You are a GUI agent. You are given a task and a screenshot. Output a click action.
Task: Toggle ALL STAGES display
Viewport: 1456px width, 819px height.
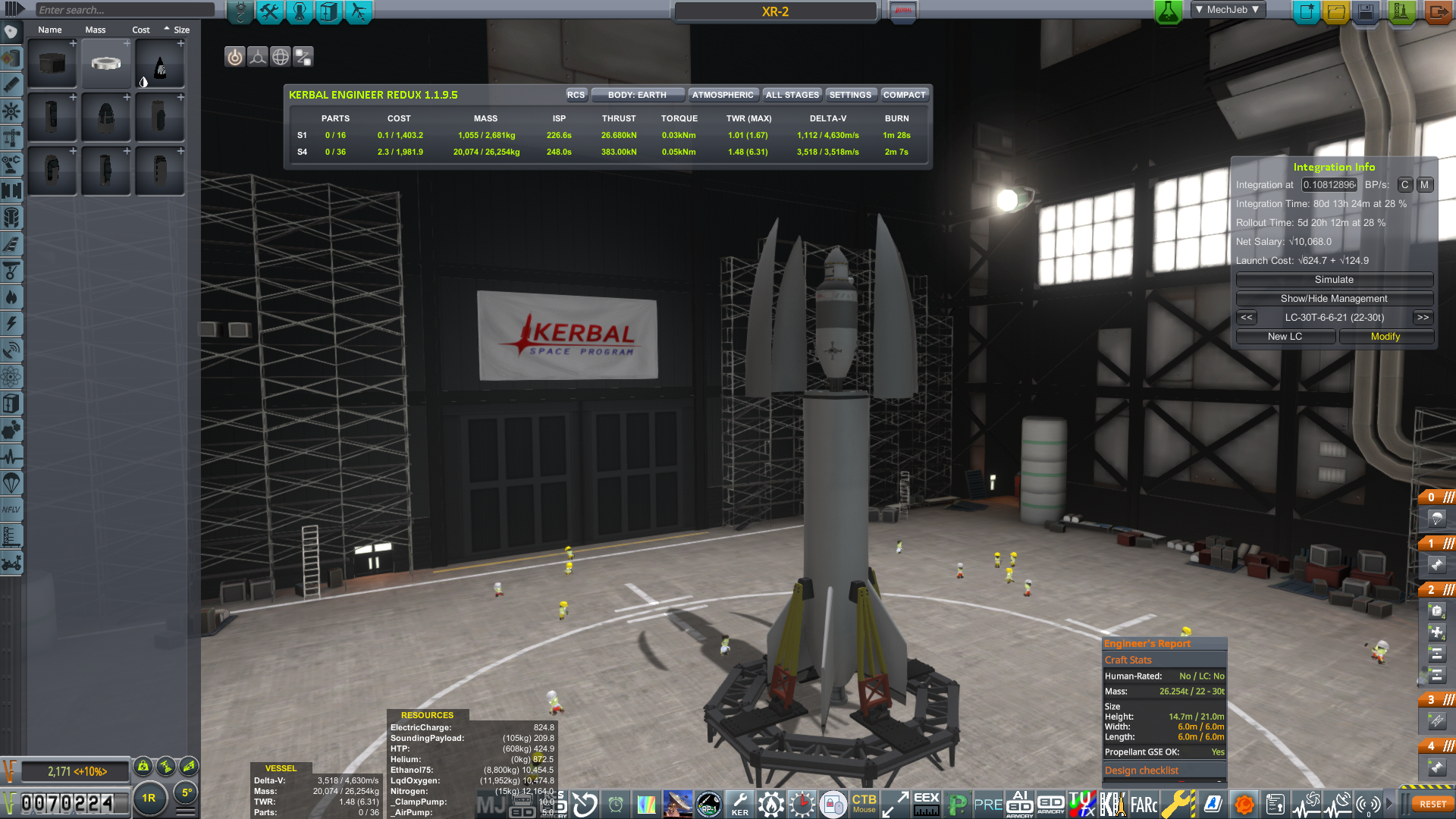tap(792, 95)
